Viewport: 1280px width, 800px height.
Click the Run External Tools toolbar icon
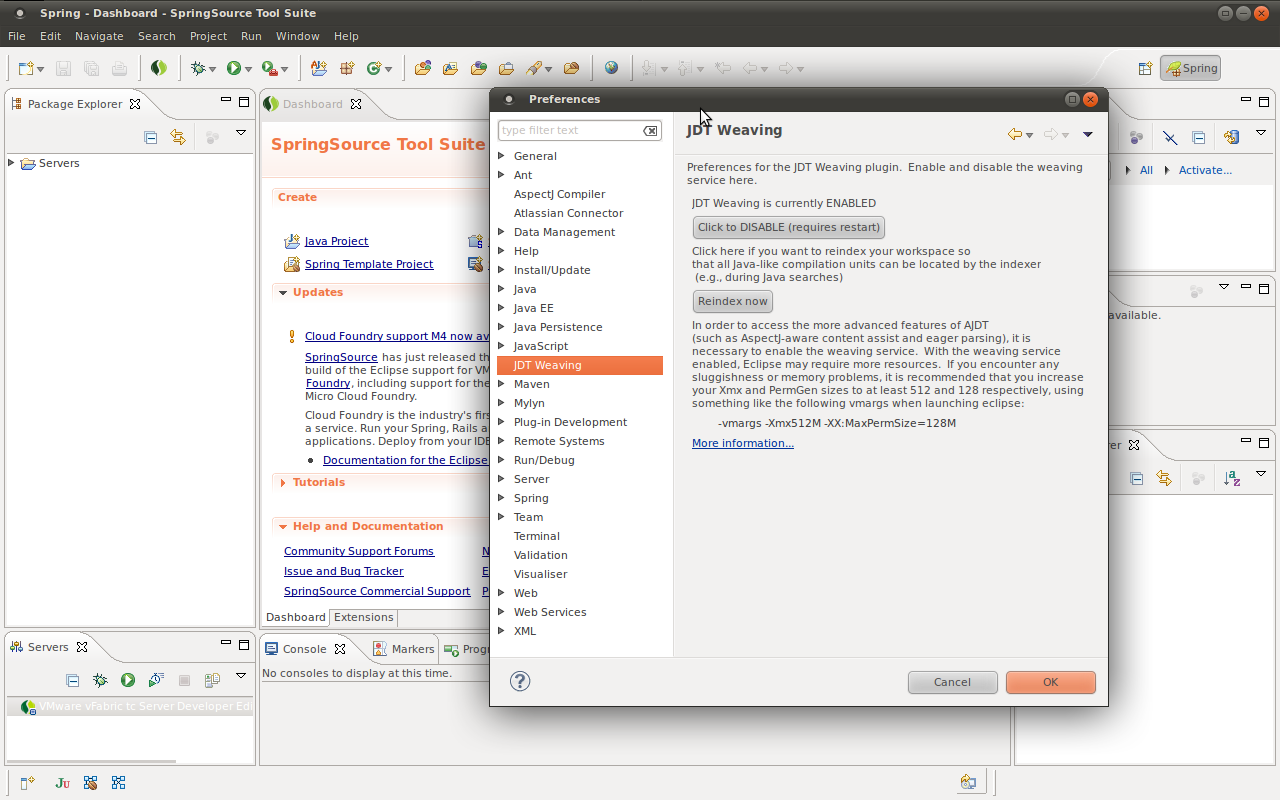tap(269, 68)
